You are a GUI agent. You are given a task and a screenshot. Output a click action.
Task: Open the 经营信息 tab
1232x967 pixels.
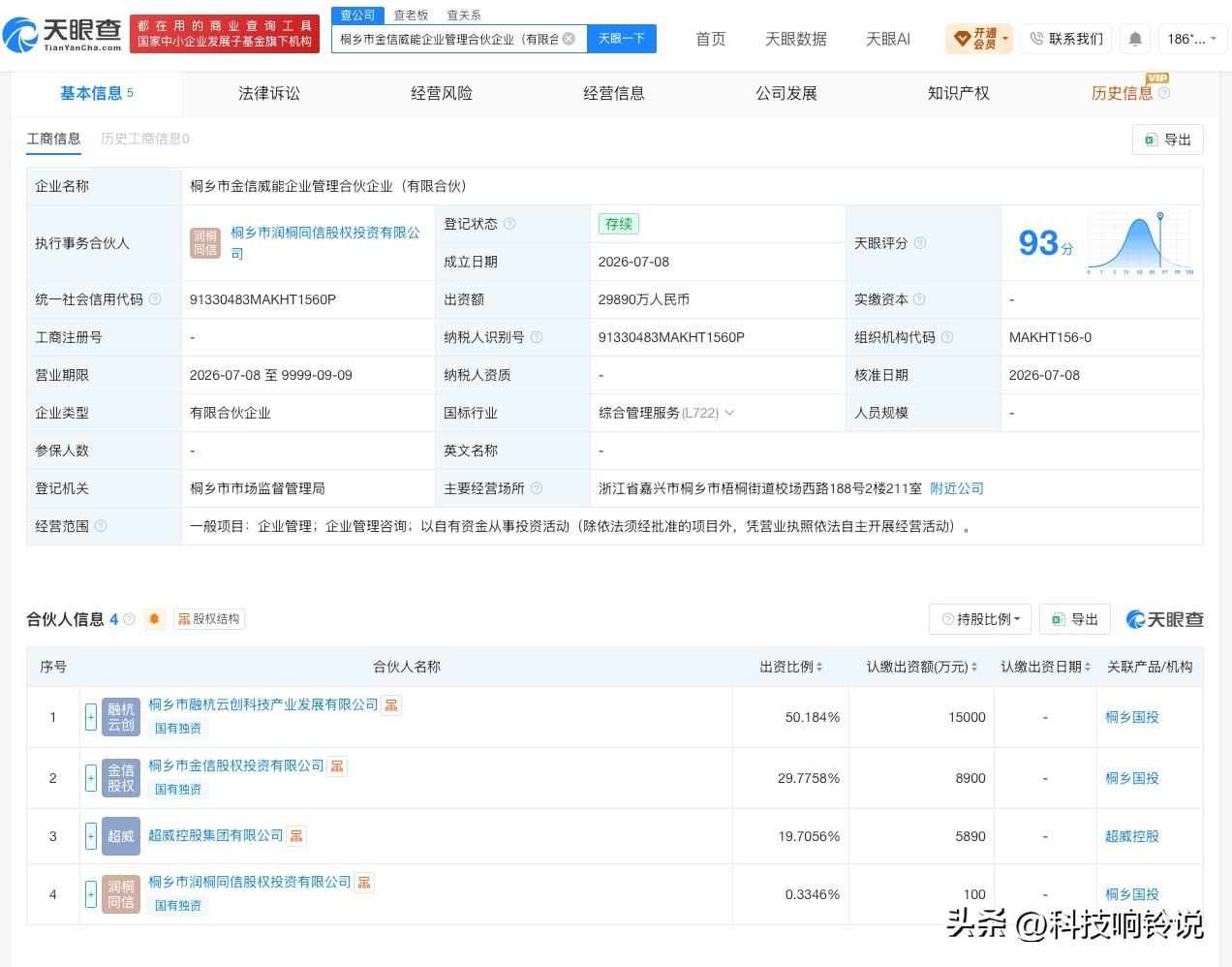coord(614,93)
